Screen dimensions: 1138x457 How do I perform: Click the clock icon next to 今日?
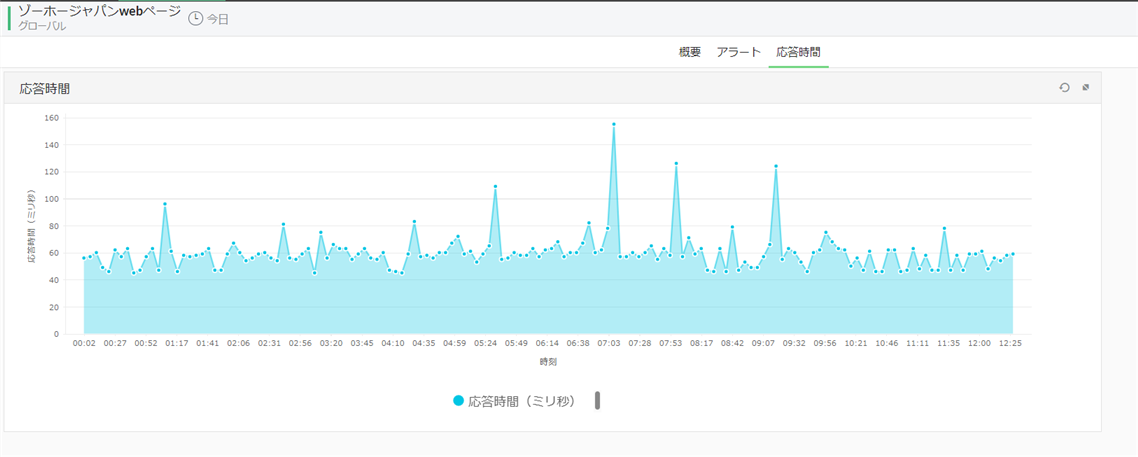[195, 19]
